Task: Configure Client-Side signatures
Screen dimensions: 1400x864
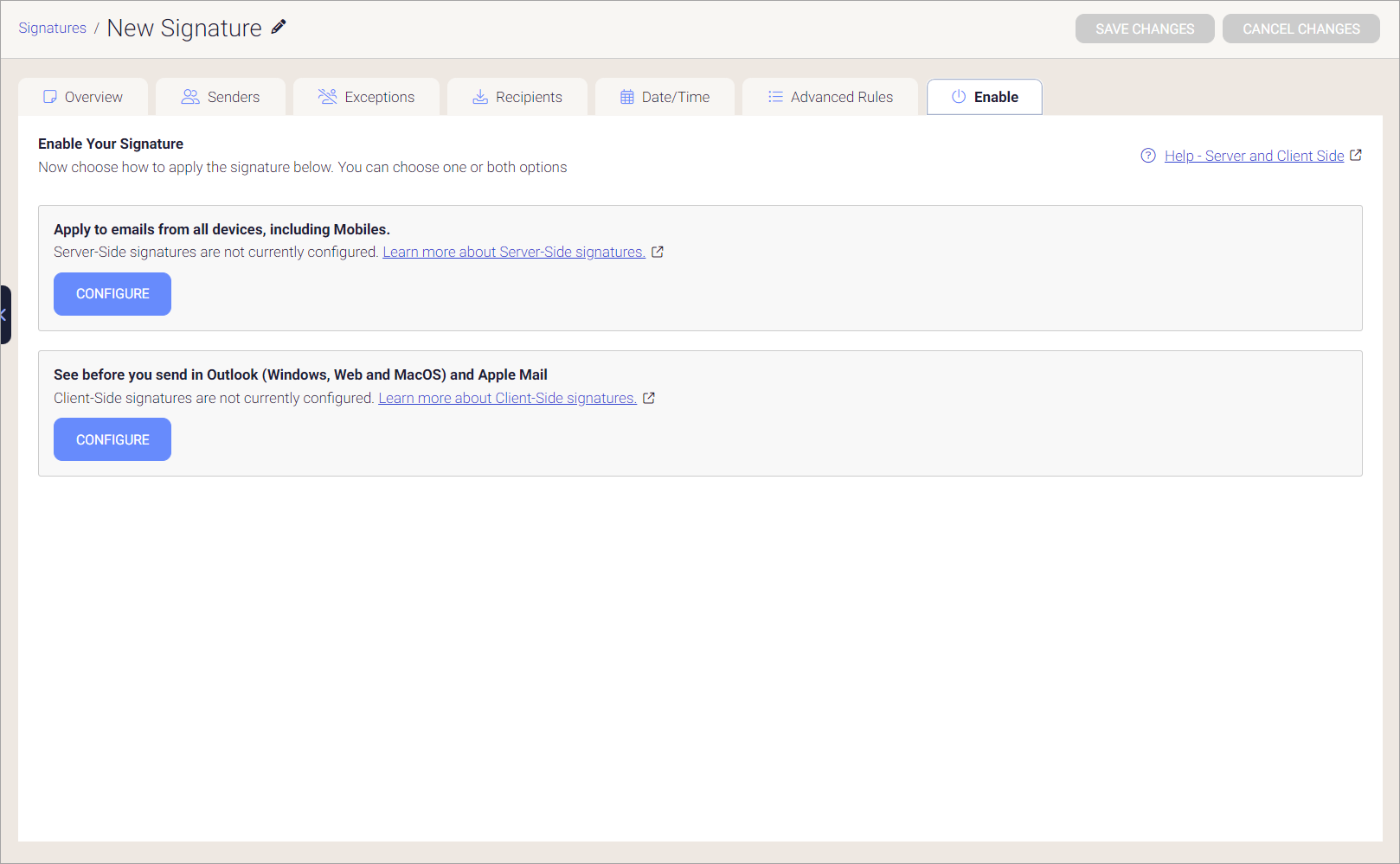Action: (112, 439)
